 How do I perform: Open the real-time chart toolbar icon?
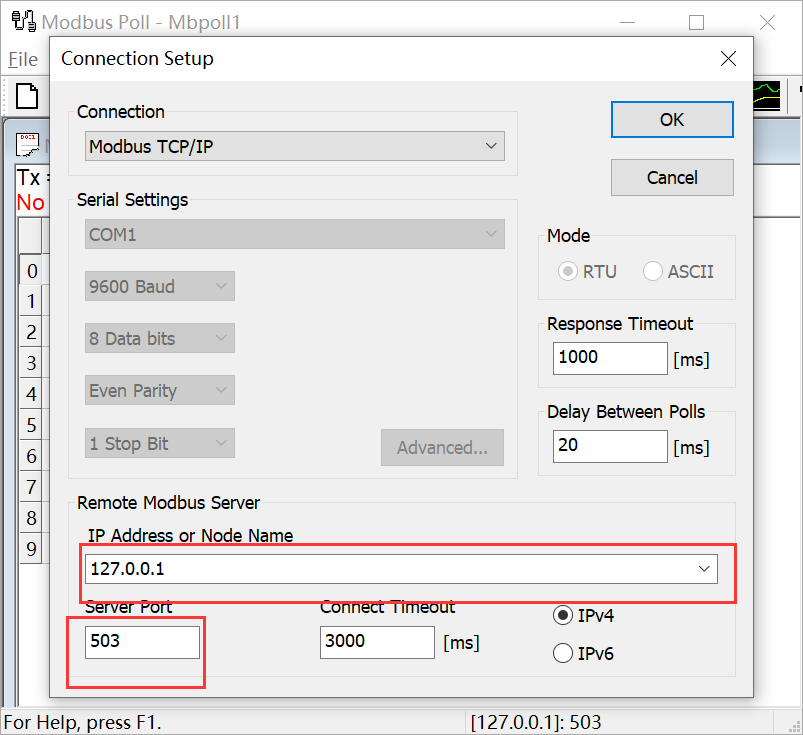767,96
